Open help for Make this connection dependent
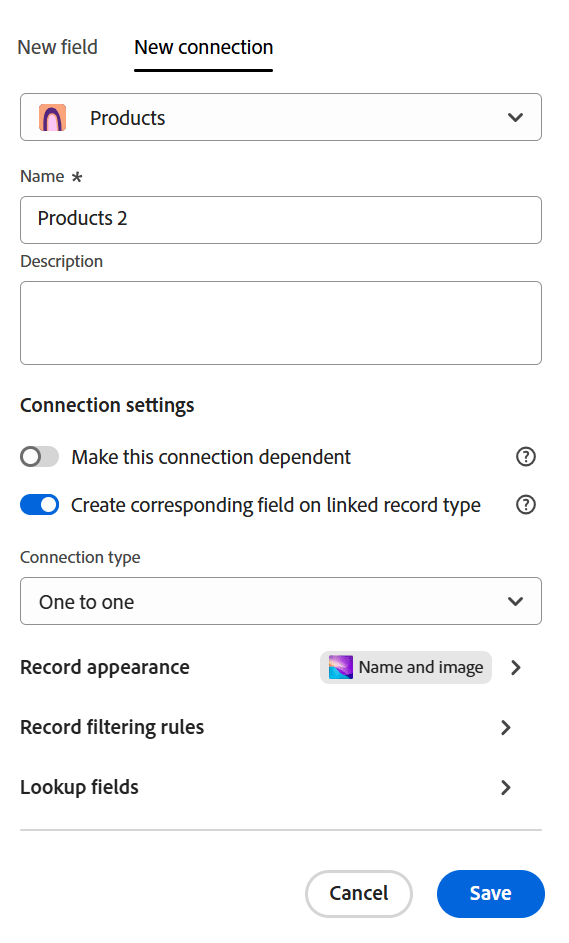The height and width of the screenshot is (943, 569). (526, 457)
